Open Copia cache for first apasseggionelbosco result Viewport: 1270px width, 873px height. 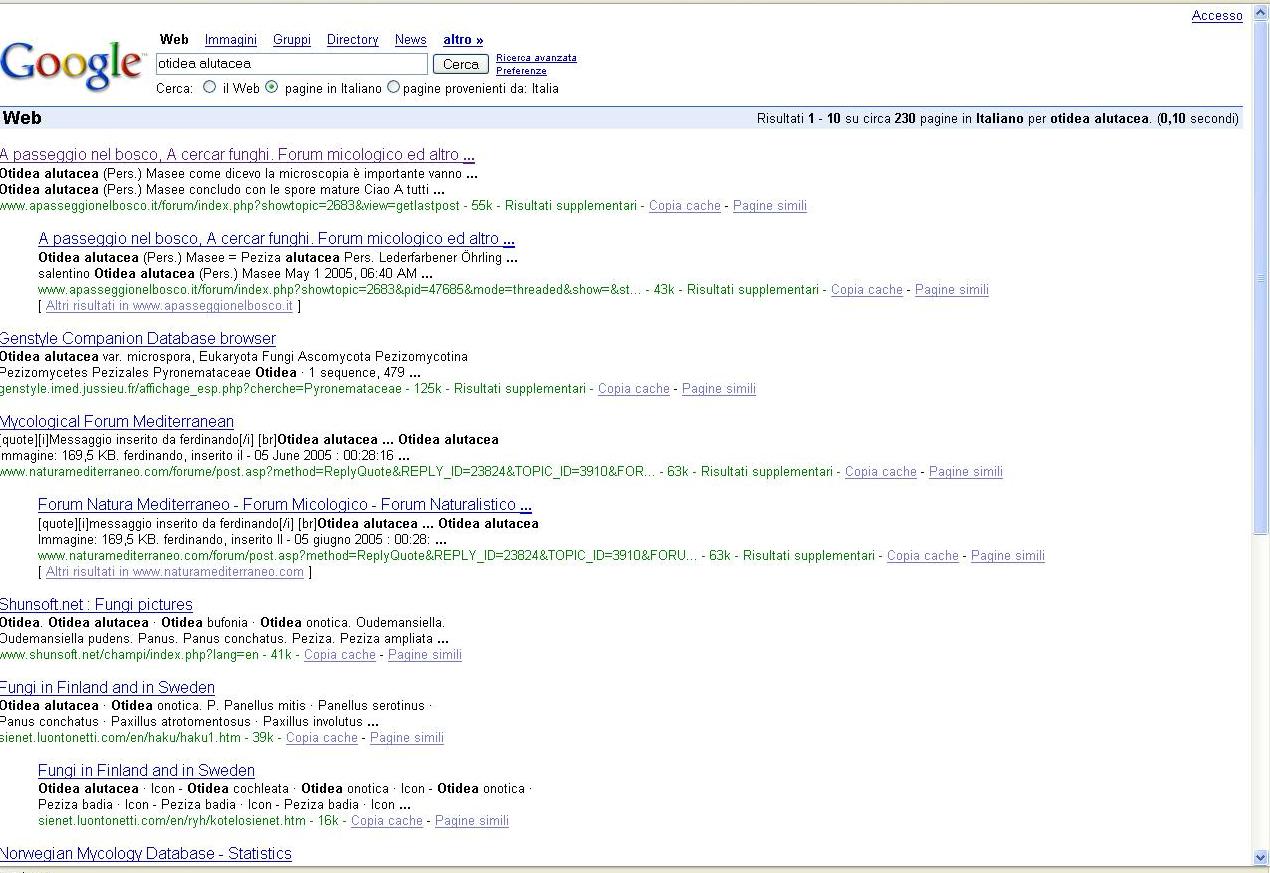[685, 206]
